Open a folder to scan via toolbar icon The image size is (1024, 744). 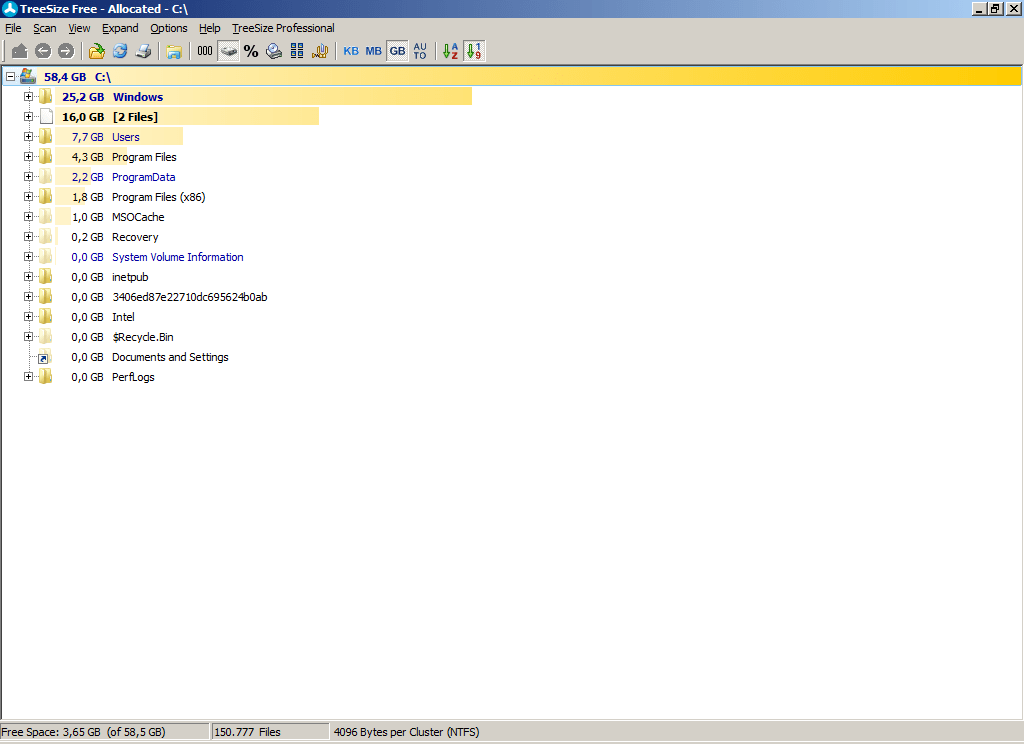[x=97, y=51]
